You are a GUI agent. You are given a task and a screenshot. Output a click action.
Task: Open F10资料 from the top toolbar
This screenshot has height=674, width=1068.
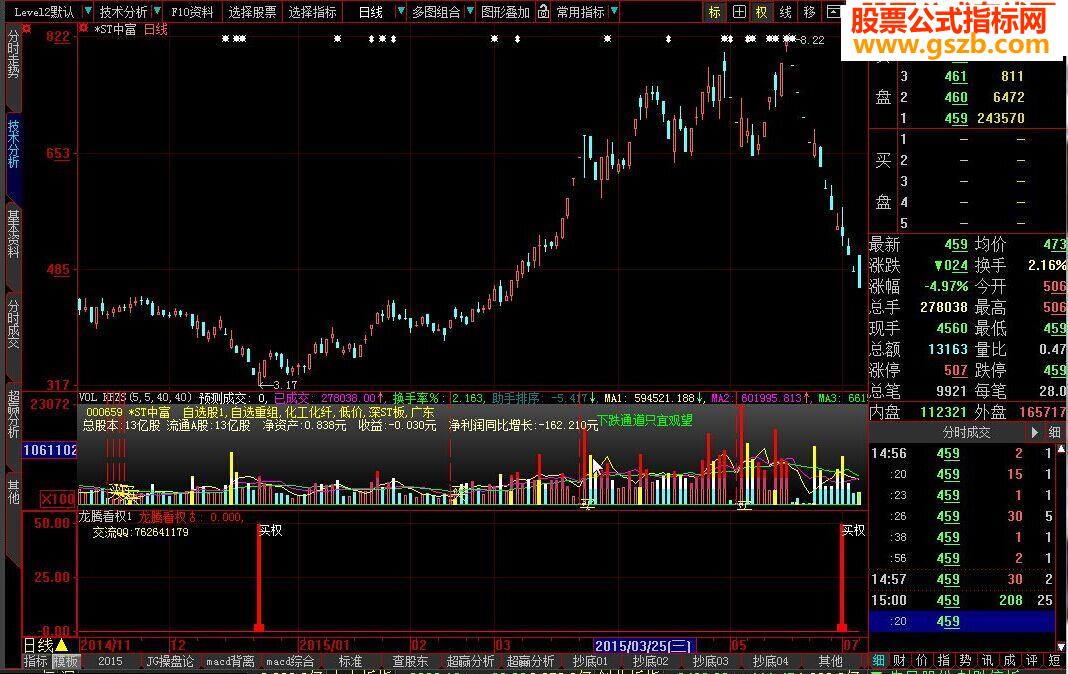192,12
